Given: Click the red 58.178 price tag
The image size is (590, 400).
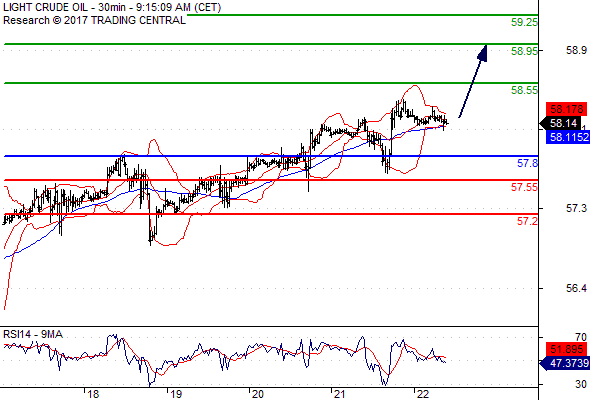Looking at the screenshot, I should click(x=566, y=110).
